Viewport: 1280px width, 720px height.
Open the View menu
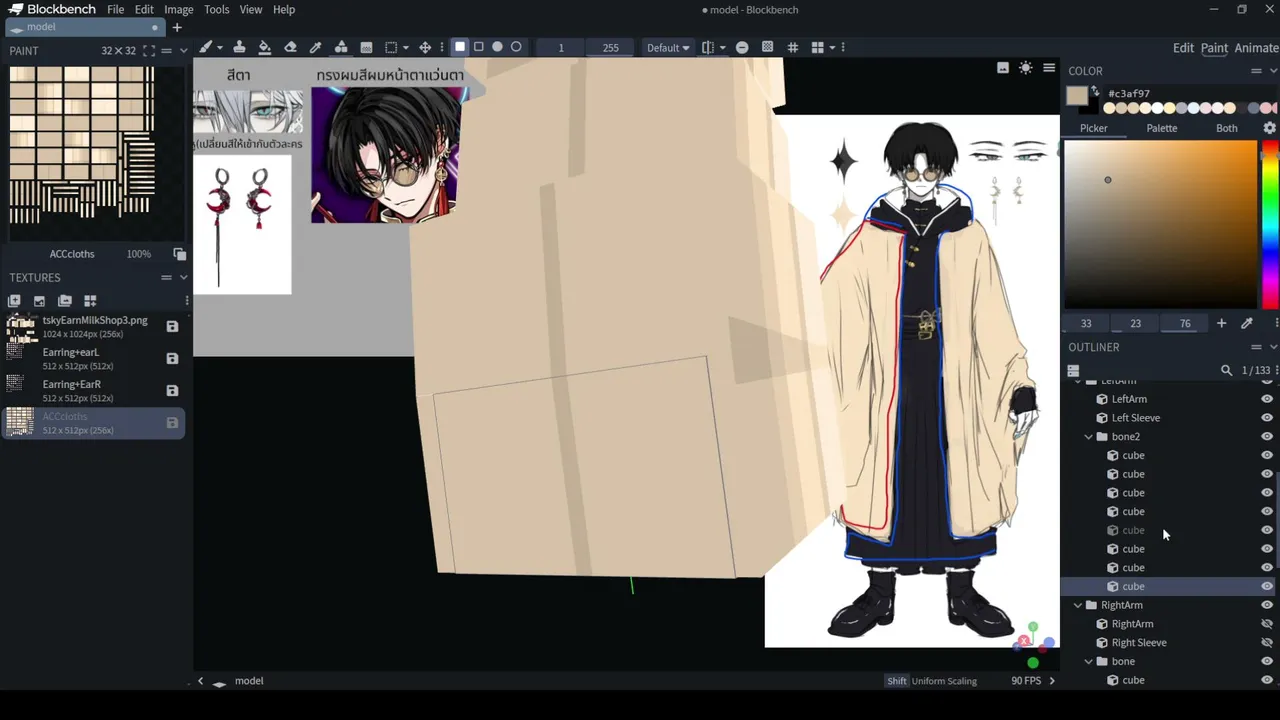tap(251, 9)
